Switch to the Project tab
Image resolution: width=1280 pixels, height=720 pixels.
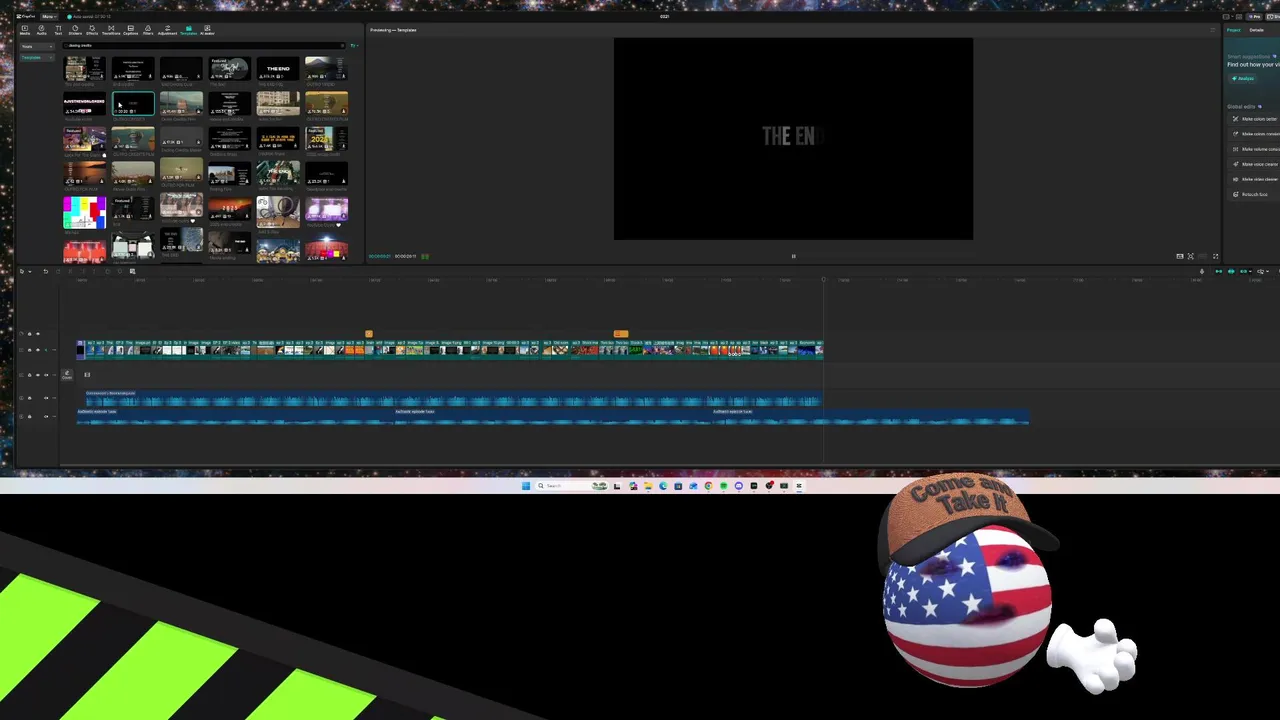(1233, 30)
